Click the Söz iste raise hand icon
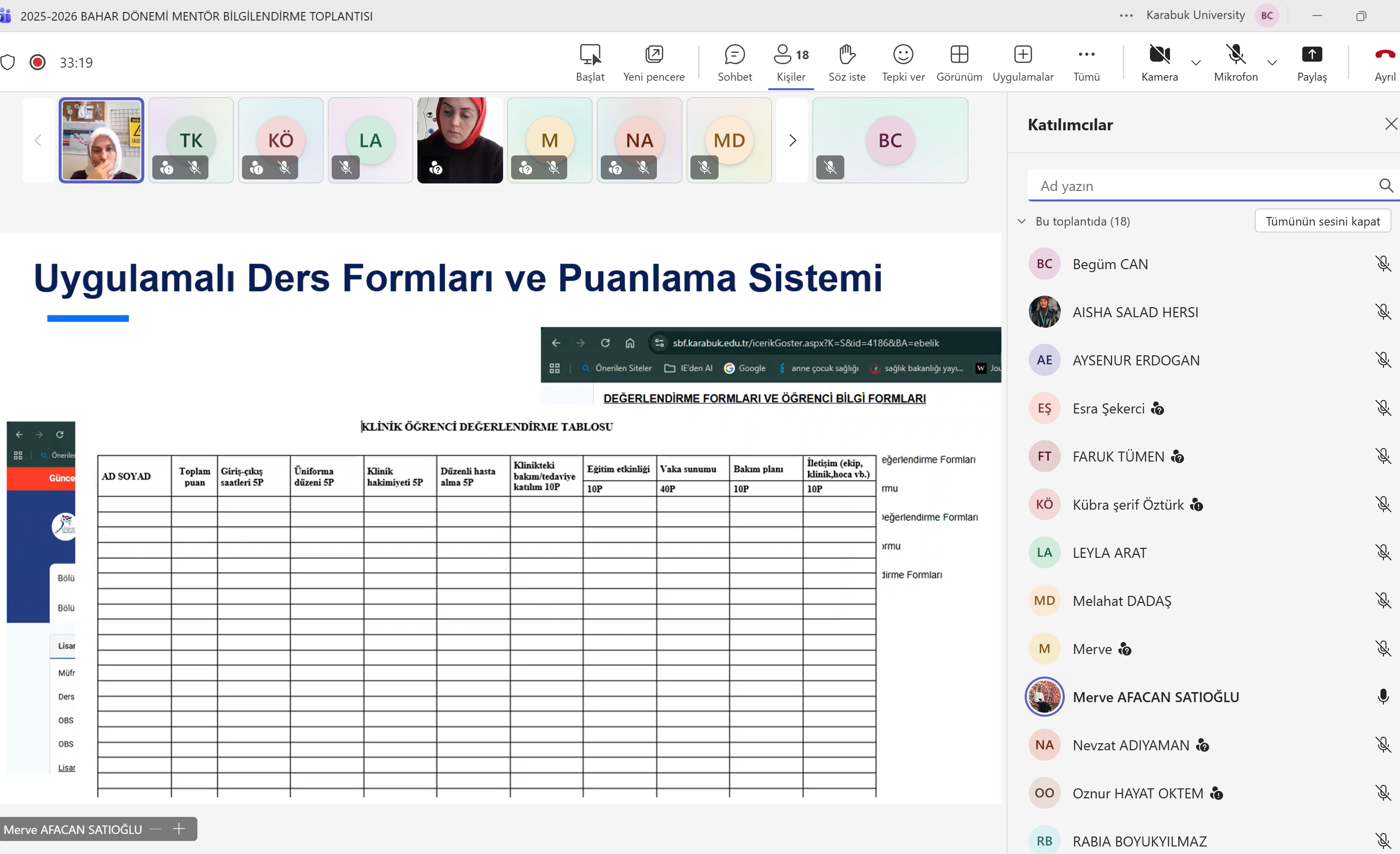Screen dimensions: 1400x854 (x=847, y=55)
